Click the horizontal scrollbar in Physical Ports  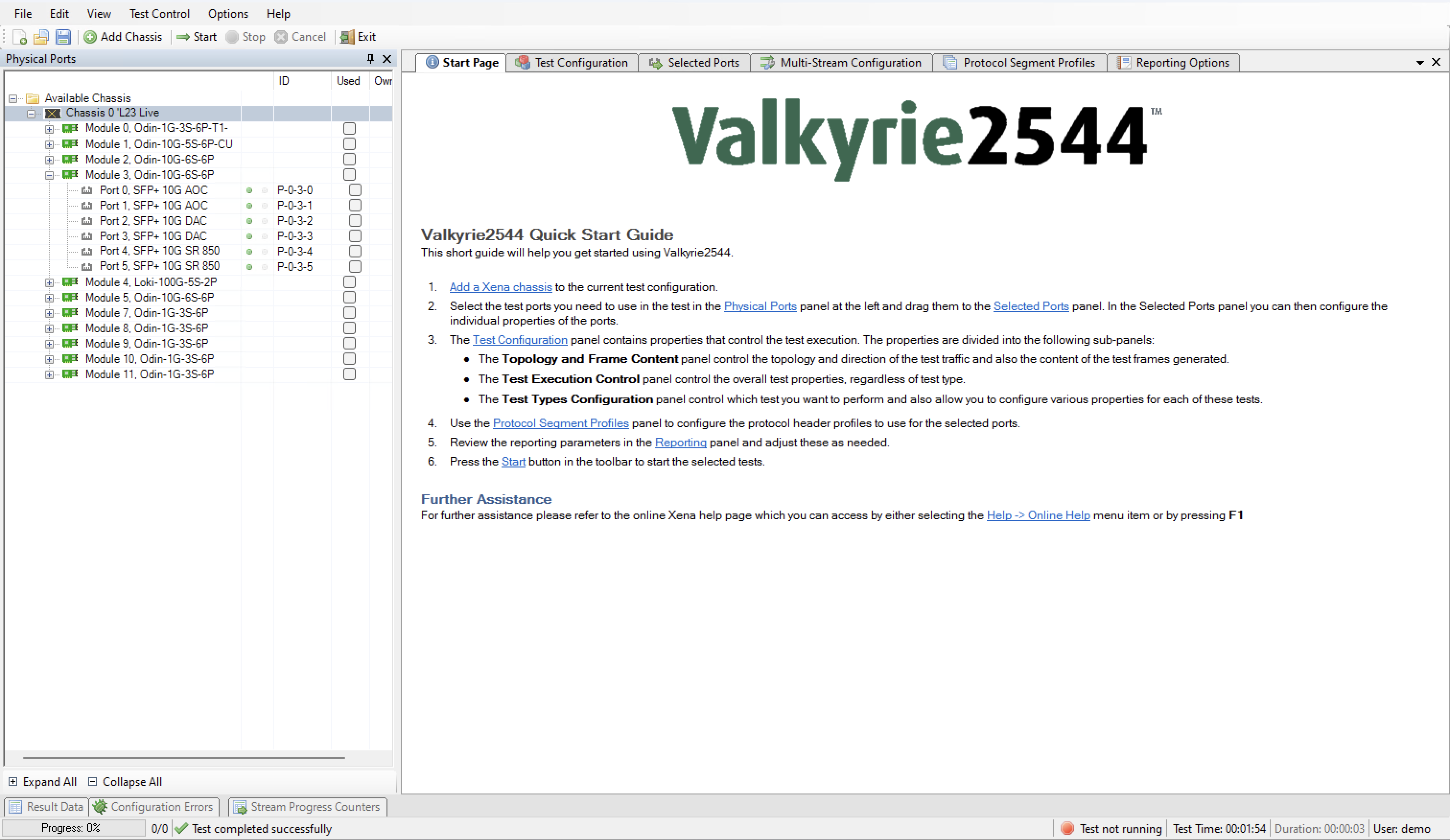click(184, 758)
